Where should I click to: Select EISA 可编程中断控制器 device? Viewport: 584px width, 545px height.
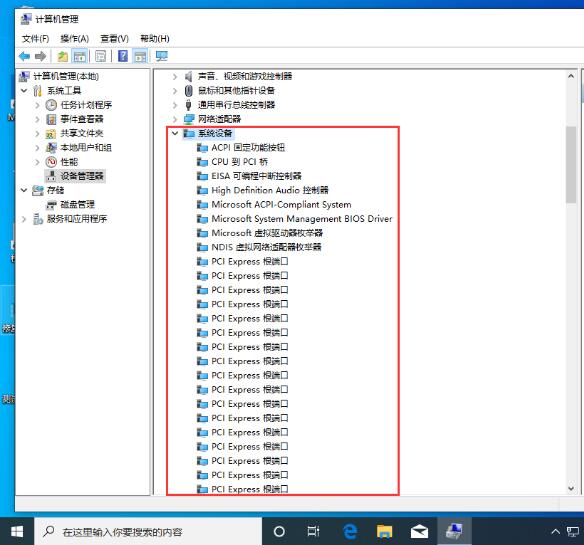click(x=257, y=176)
